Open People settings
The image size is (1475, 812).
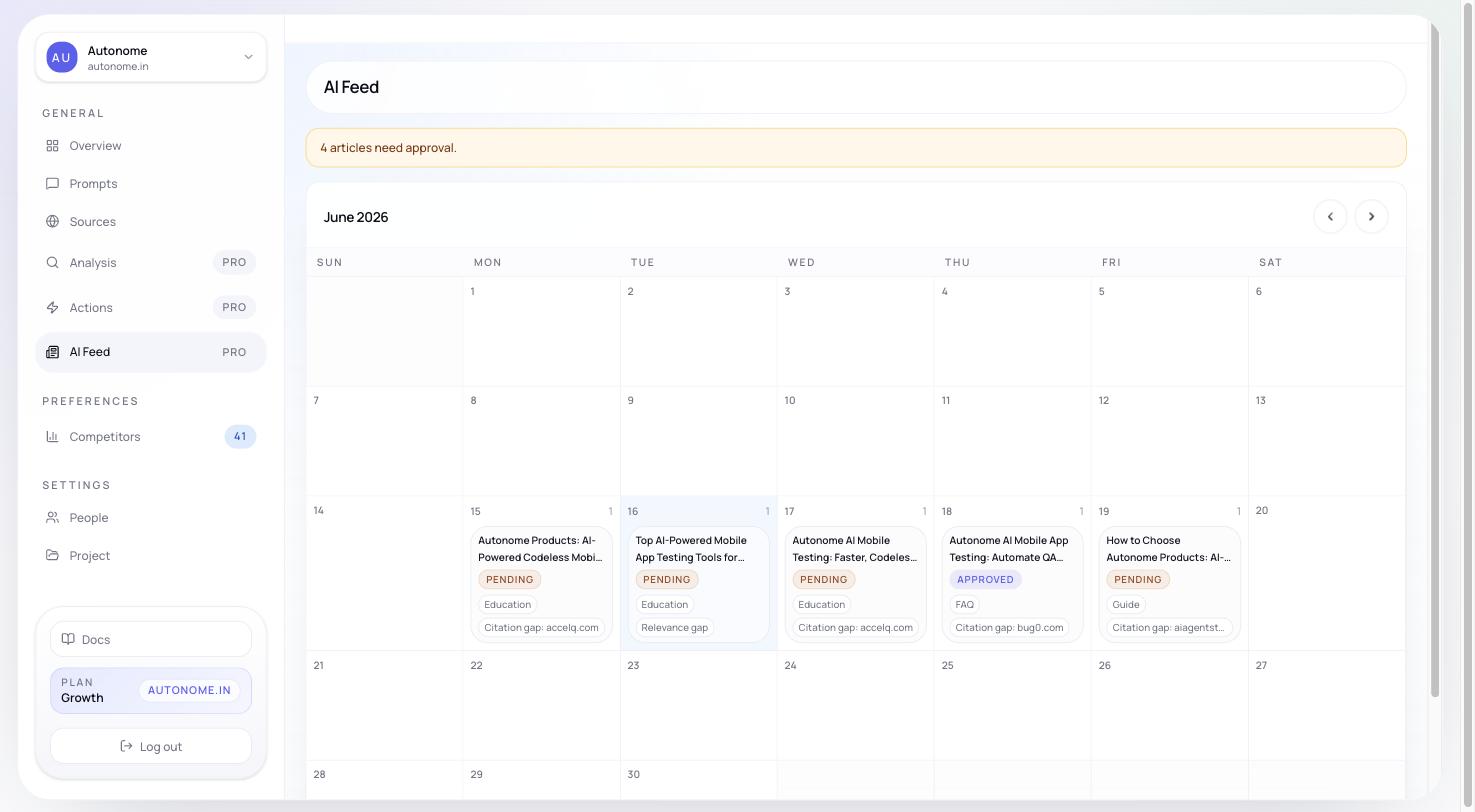(151, 518)
